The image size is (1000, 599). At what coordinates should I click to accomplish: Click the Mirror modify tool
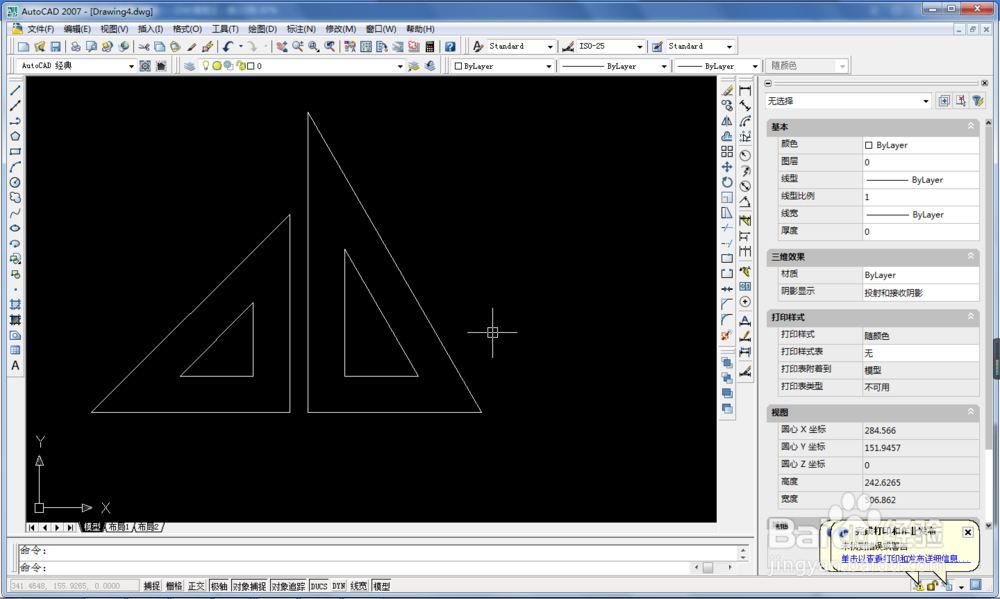[727, 121]
